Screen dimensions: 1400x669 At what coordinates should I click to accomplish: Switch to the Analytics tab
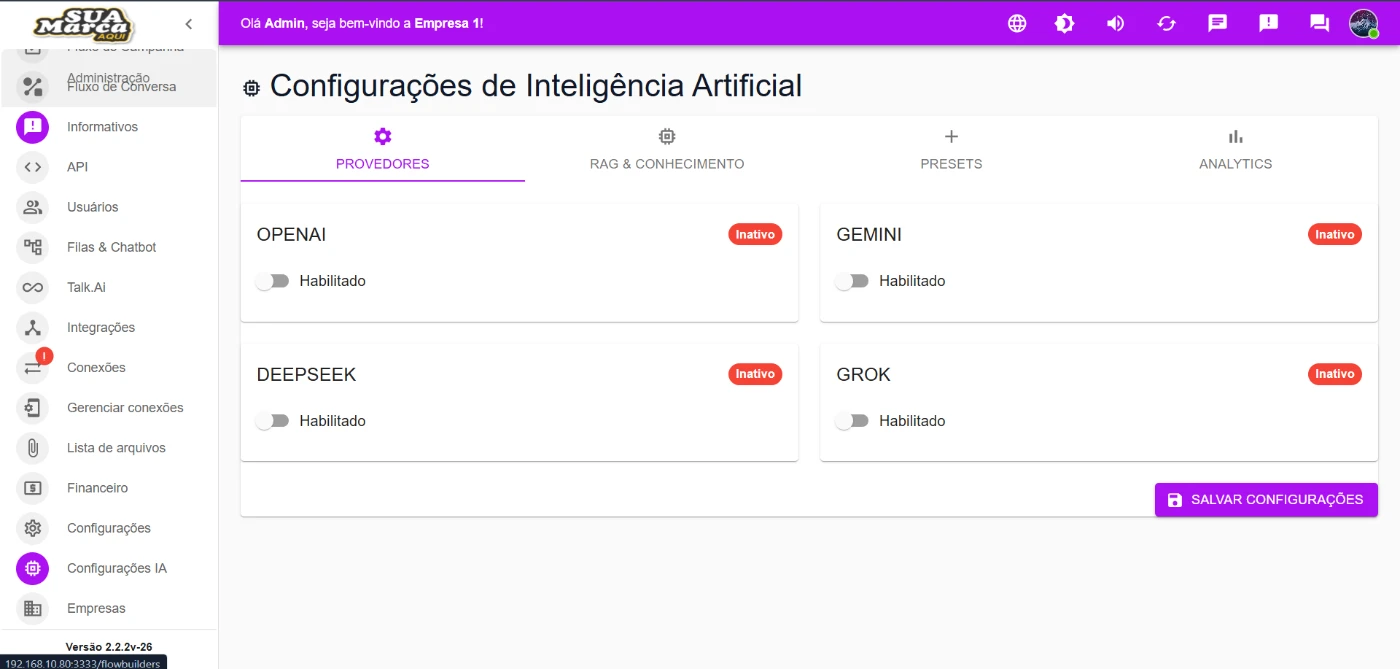(x=1235, y=149)
